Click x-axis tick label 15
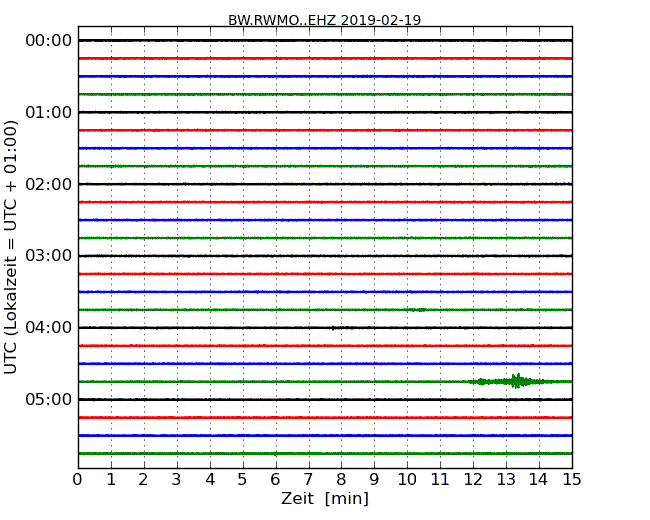This screenshot has width=650, height=520. pyautogui.click(x=572, y=479)
